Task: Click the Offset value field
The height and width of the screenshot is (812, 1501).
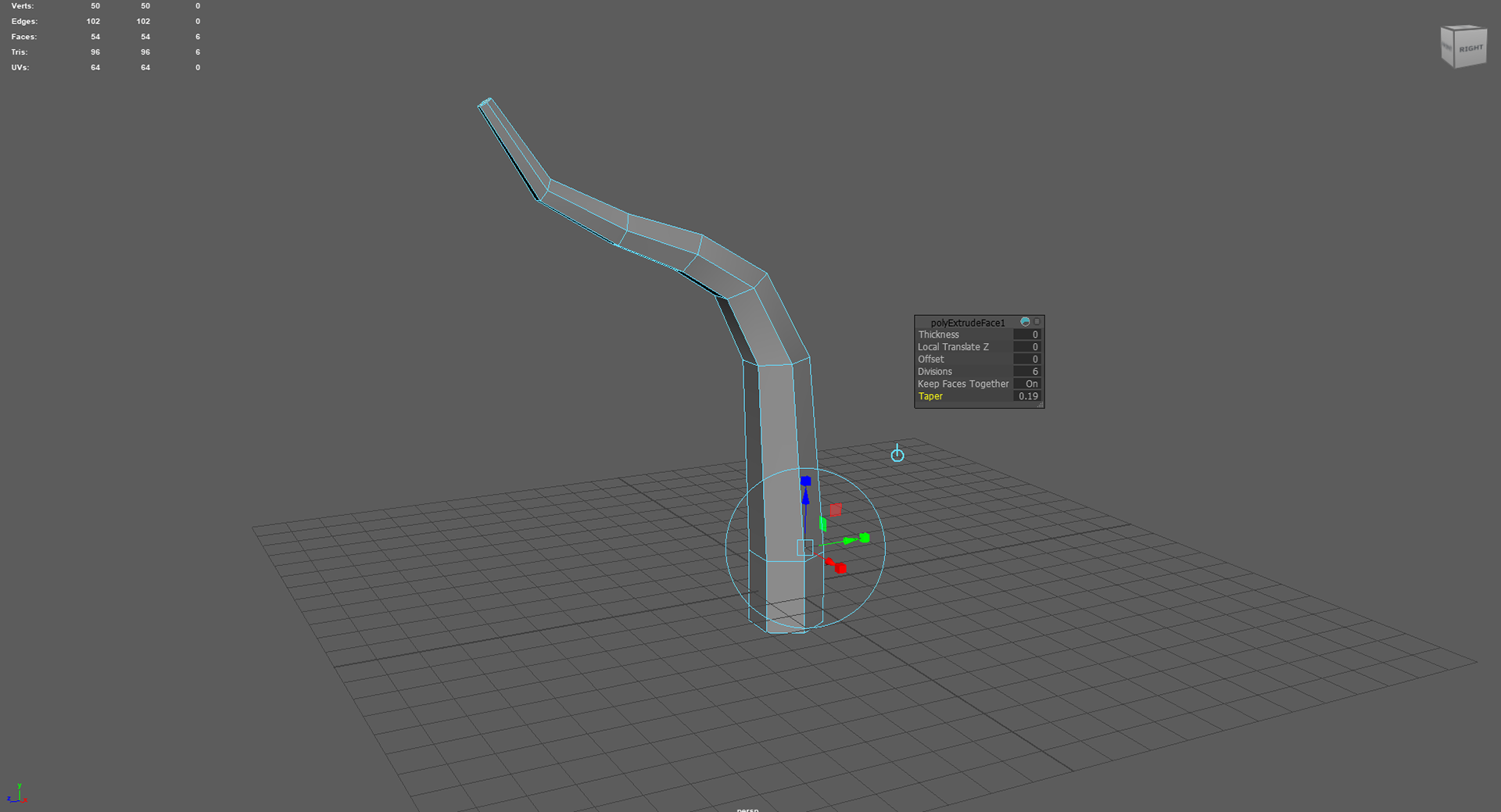Action: coord(1027,359)
